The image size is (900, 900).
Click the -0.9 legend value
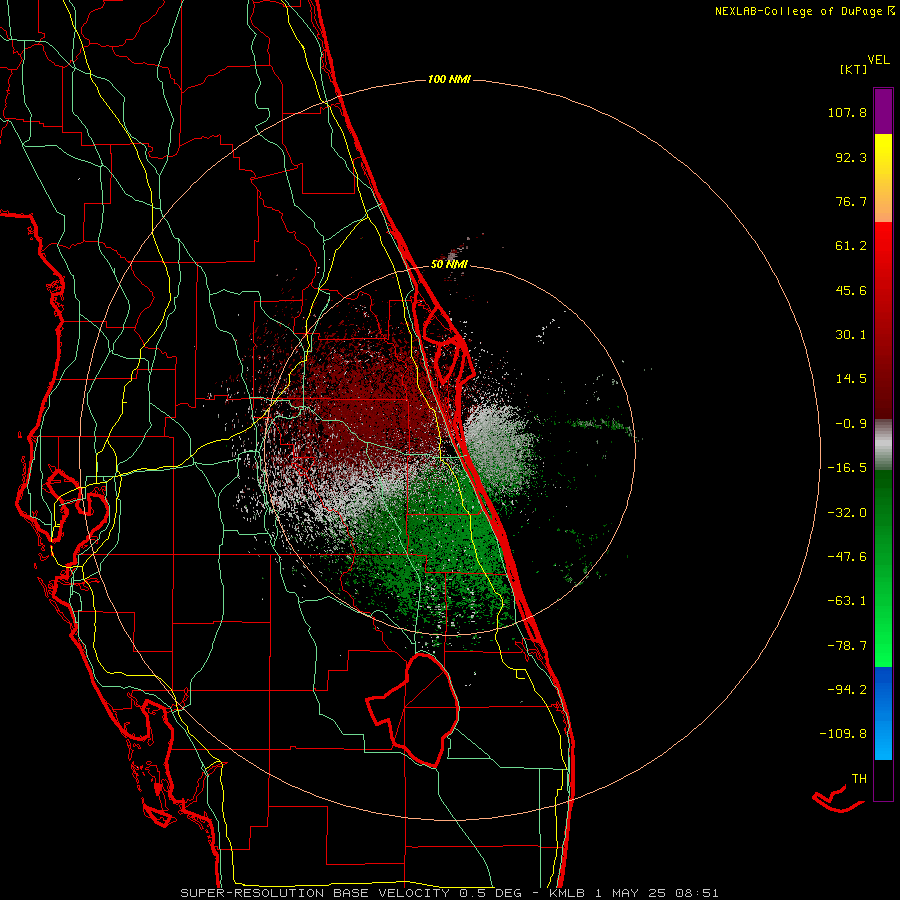[x=851, y=424]
